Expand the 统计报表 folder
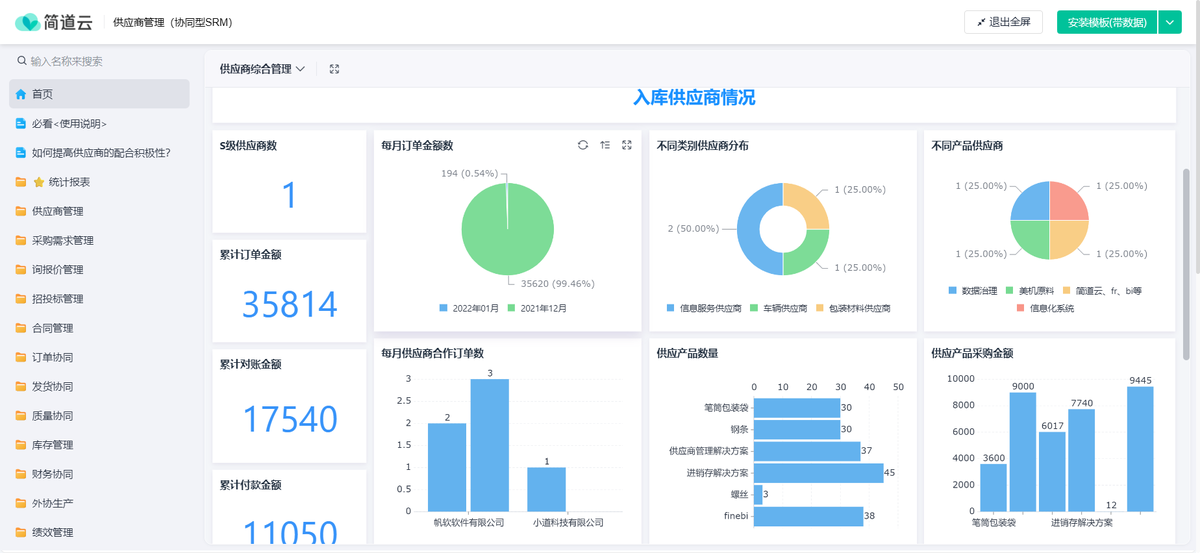The image size is (1200, 553). coord(100,182)
